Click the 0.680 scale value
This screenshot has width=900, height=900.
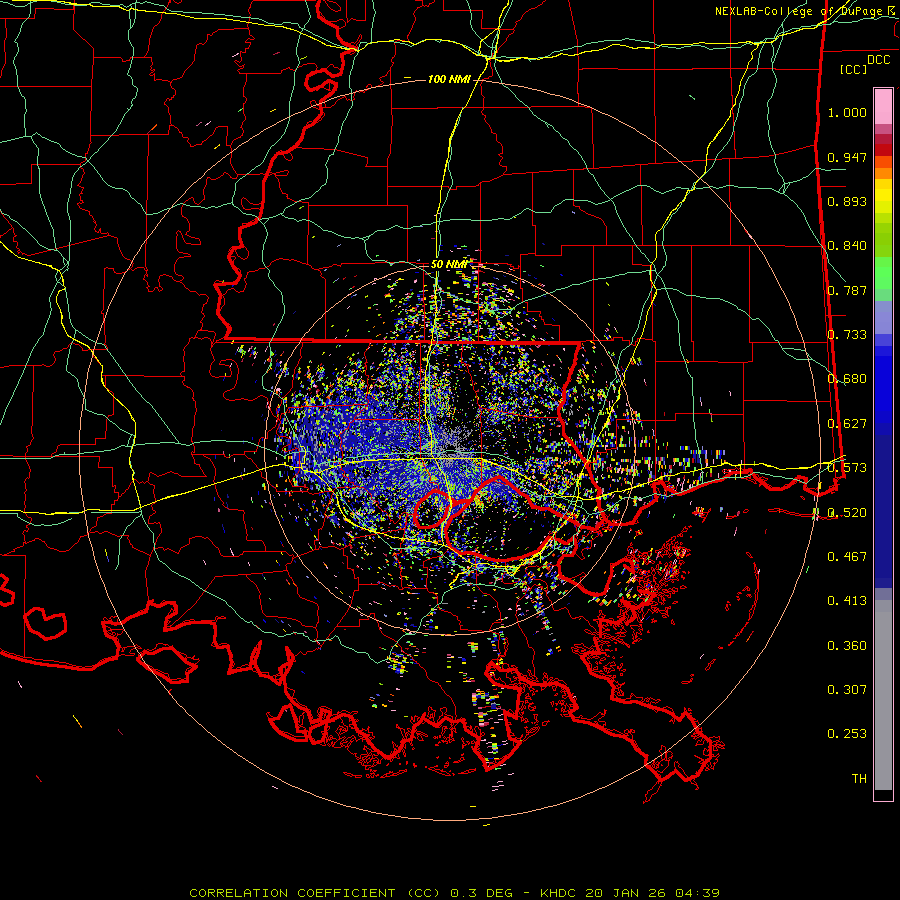(x=847, y=379)
